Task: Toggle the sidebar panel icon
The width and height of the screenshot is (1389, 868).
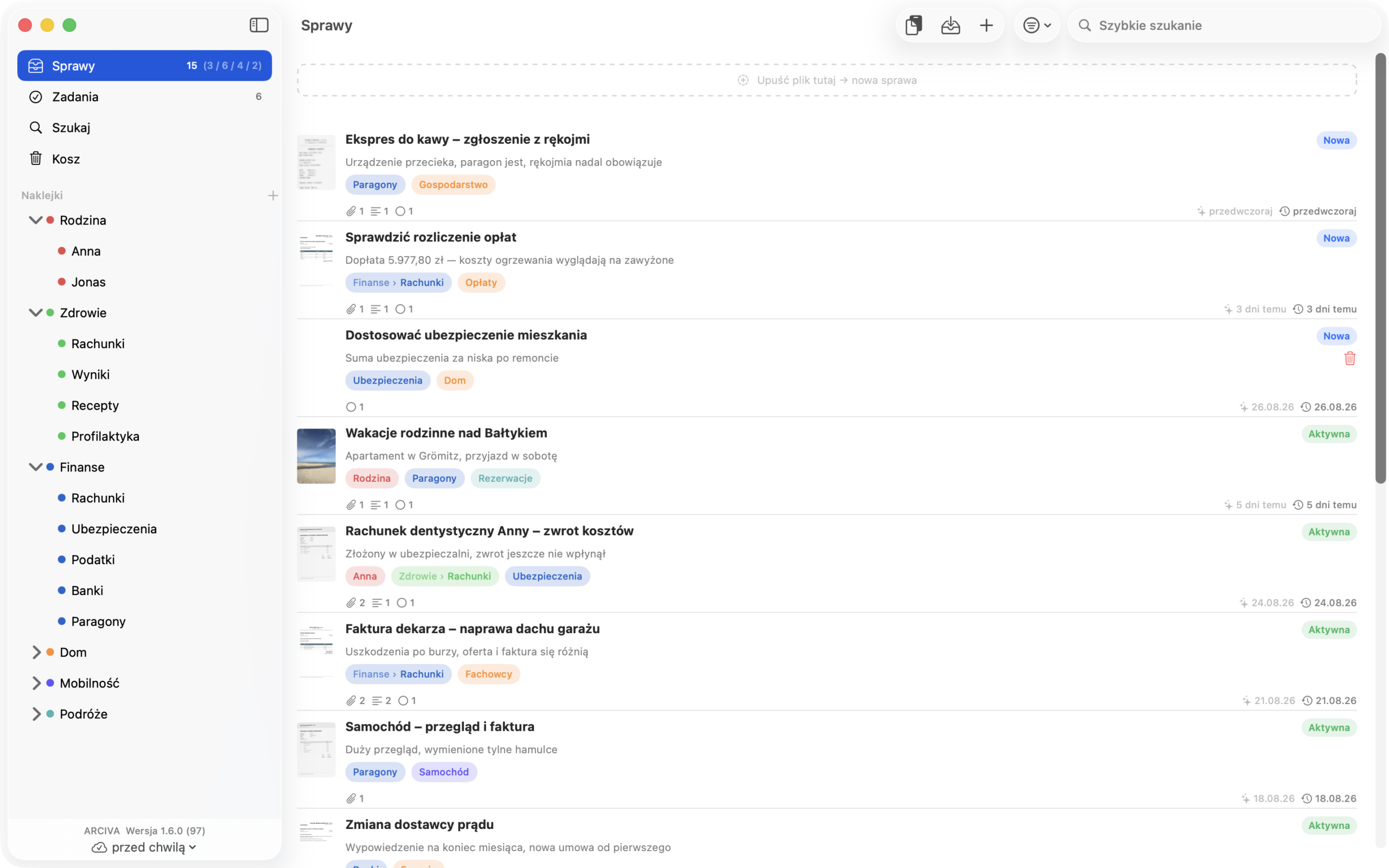Action: (x=259, y=25)
